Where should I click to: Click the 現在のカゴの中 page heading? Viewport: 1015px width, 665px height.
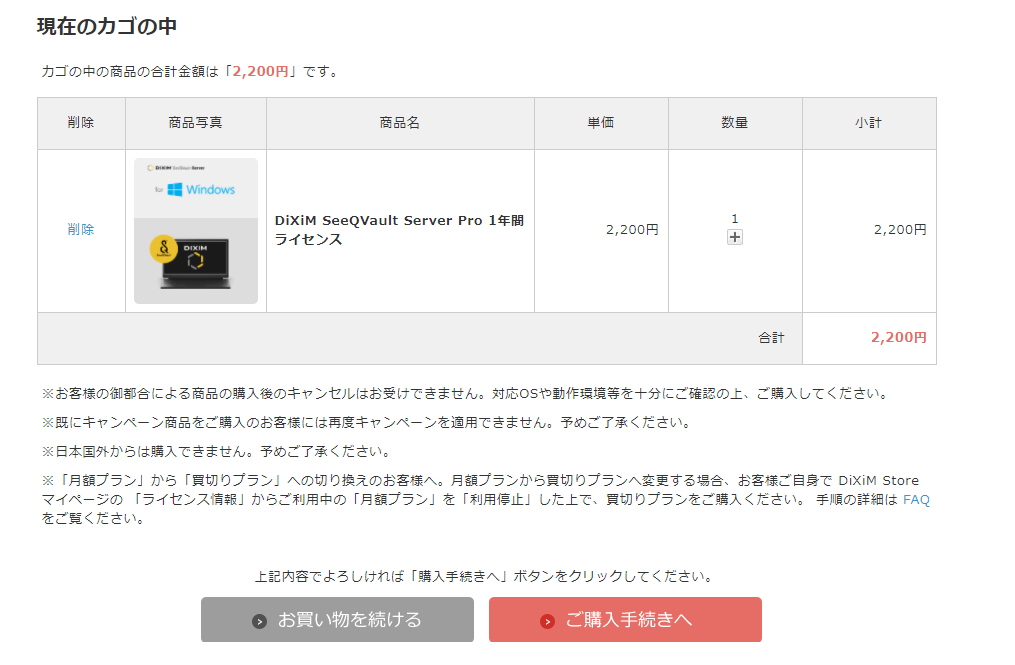coord(107,27)
